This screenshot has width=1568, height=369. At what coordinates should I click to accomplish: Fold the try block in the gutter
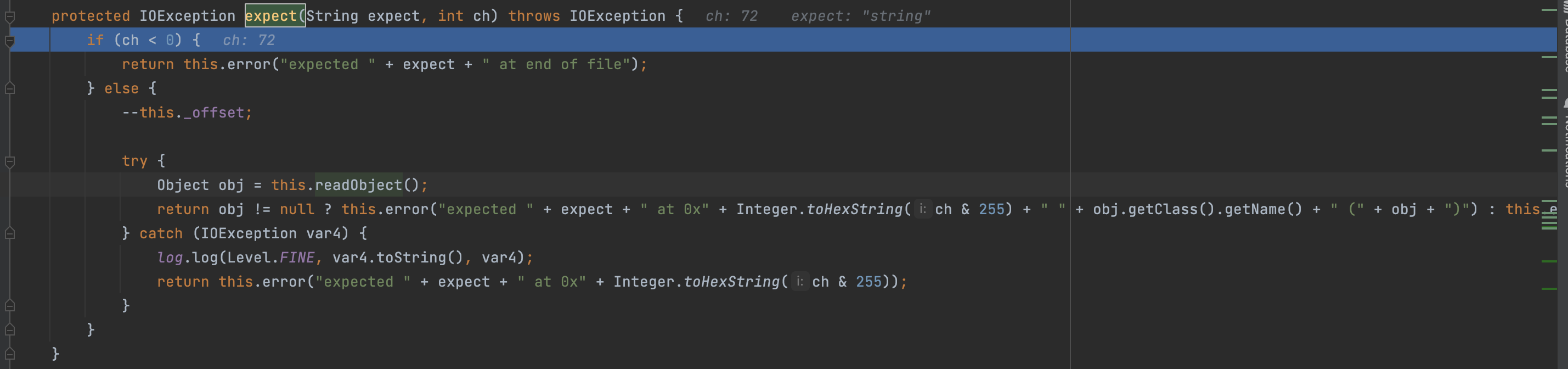10,161
